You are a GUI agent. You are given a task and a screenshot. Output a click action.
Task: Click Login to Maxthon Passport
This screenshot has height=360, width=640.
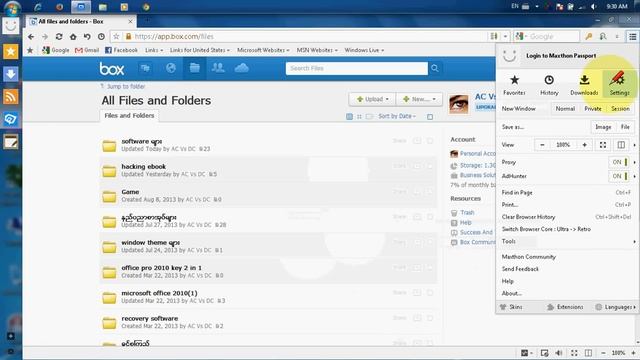(561, 56)
